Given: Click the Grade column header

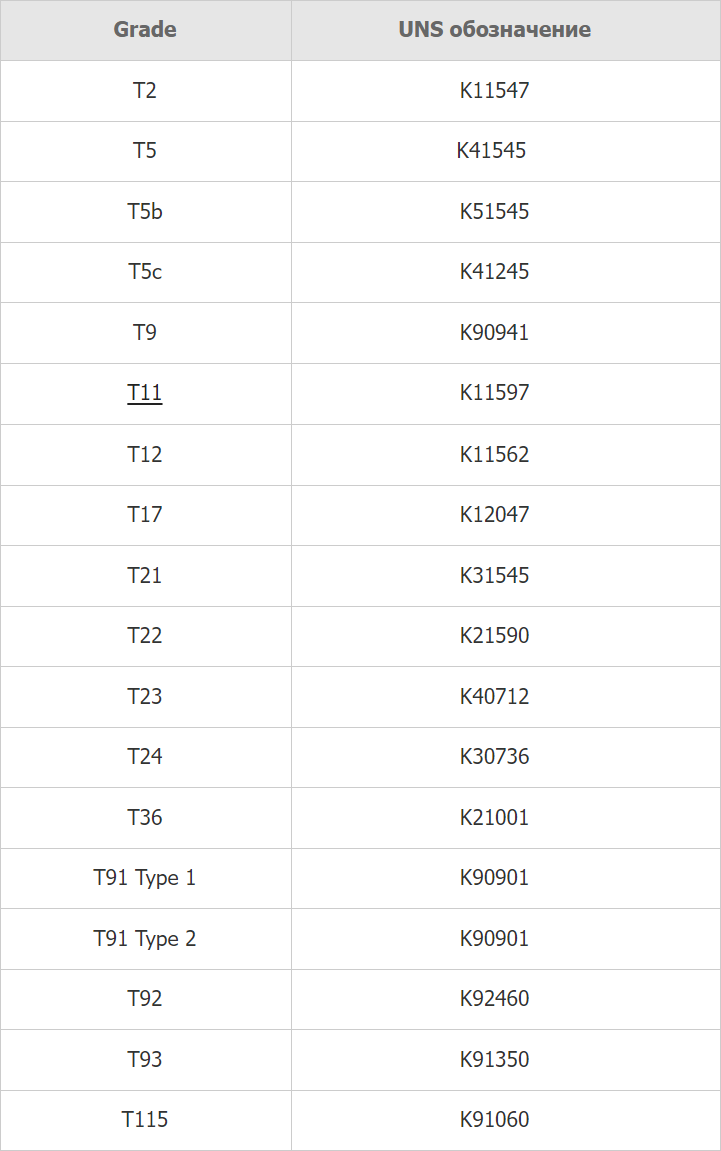Looking at the screenshot, I should (x=145, y=29).
